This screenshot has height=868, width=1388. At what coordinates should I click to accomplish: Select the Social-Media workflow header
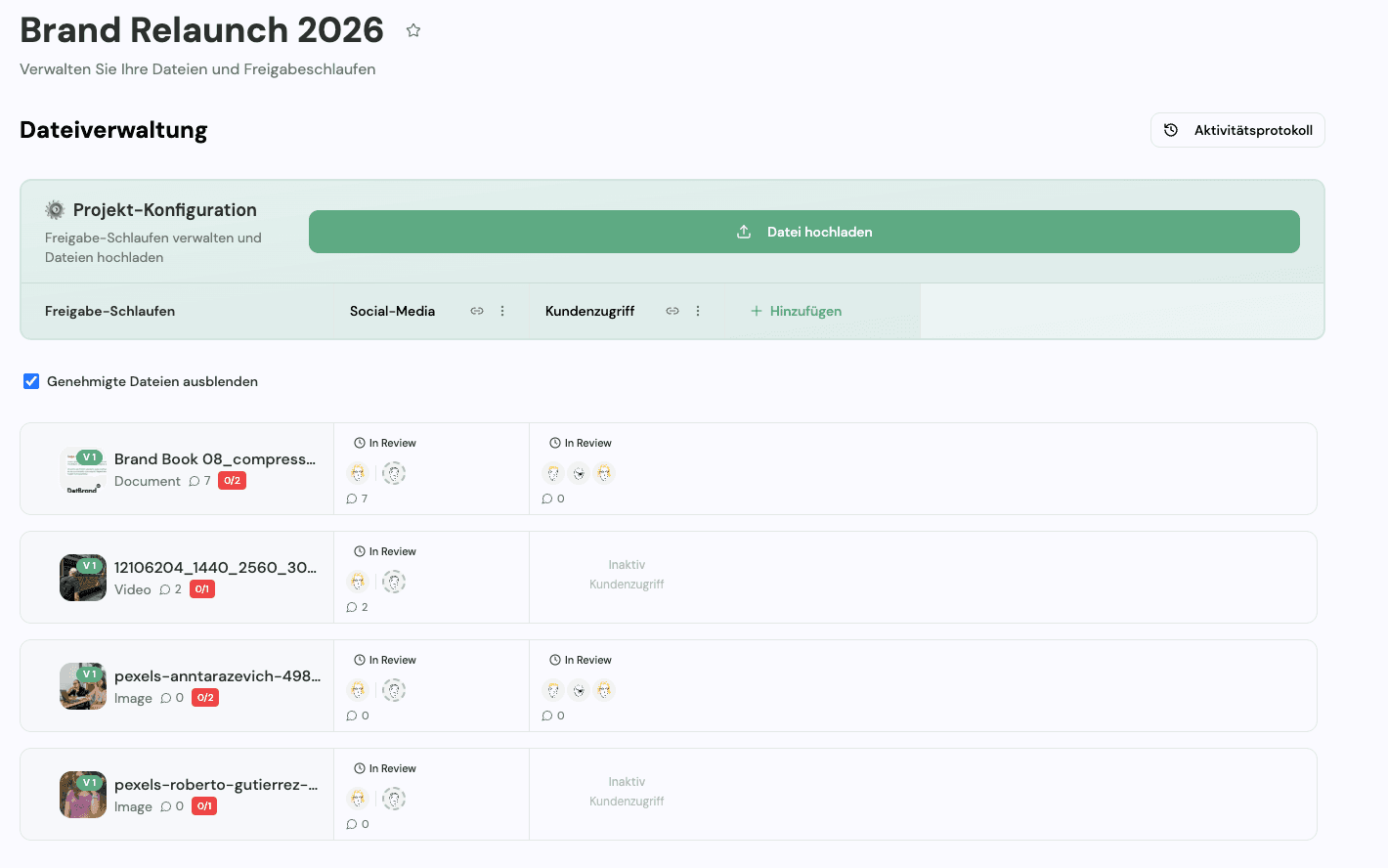392,311
